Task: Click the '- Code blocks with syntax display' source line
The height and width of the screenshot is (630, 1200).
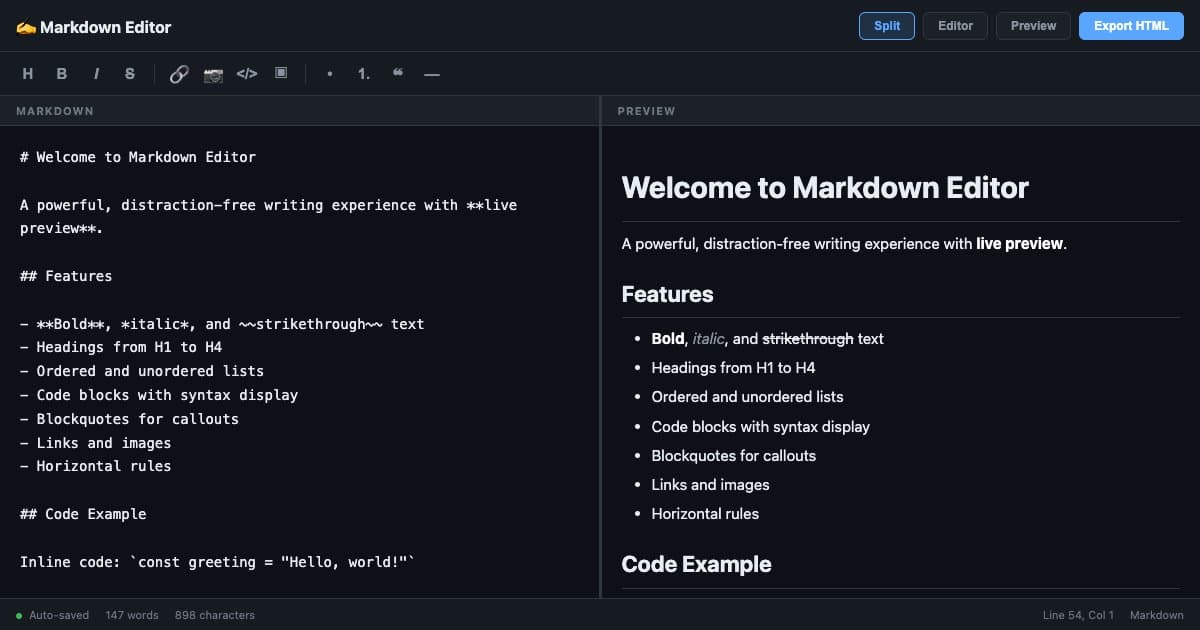Action: [159, 395]
